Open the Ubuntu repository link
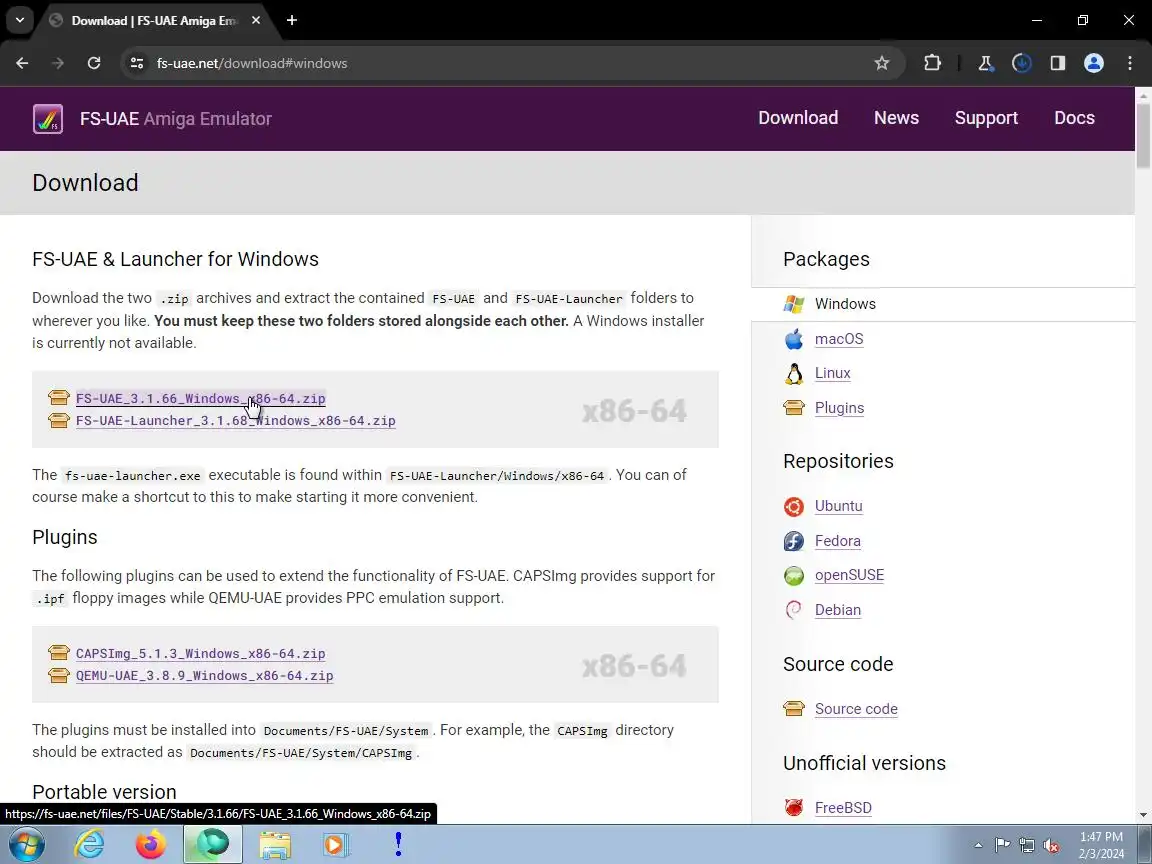 [x=838, y=506]
